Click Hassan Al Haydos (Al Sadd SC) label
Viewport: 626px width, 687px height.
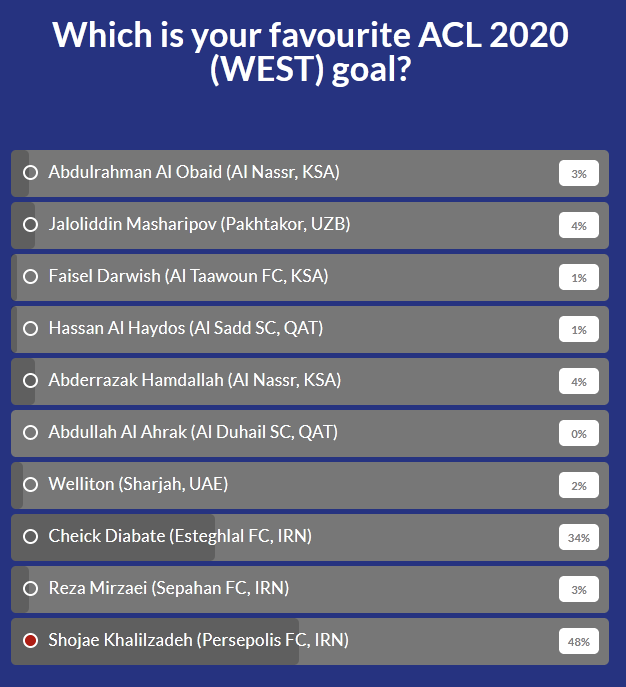point(186,329)
